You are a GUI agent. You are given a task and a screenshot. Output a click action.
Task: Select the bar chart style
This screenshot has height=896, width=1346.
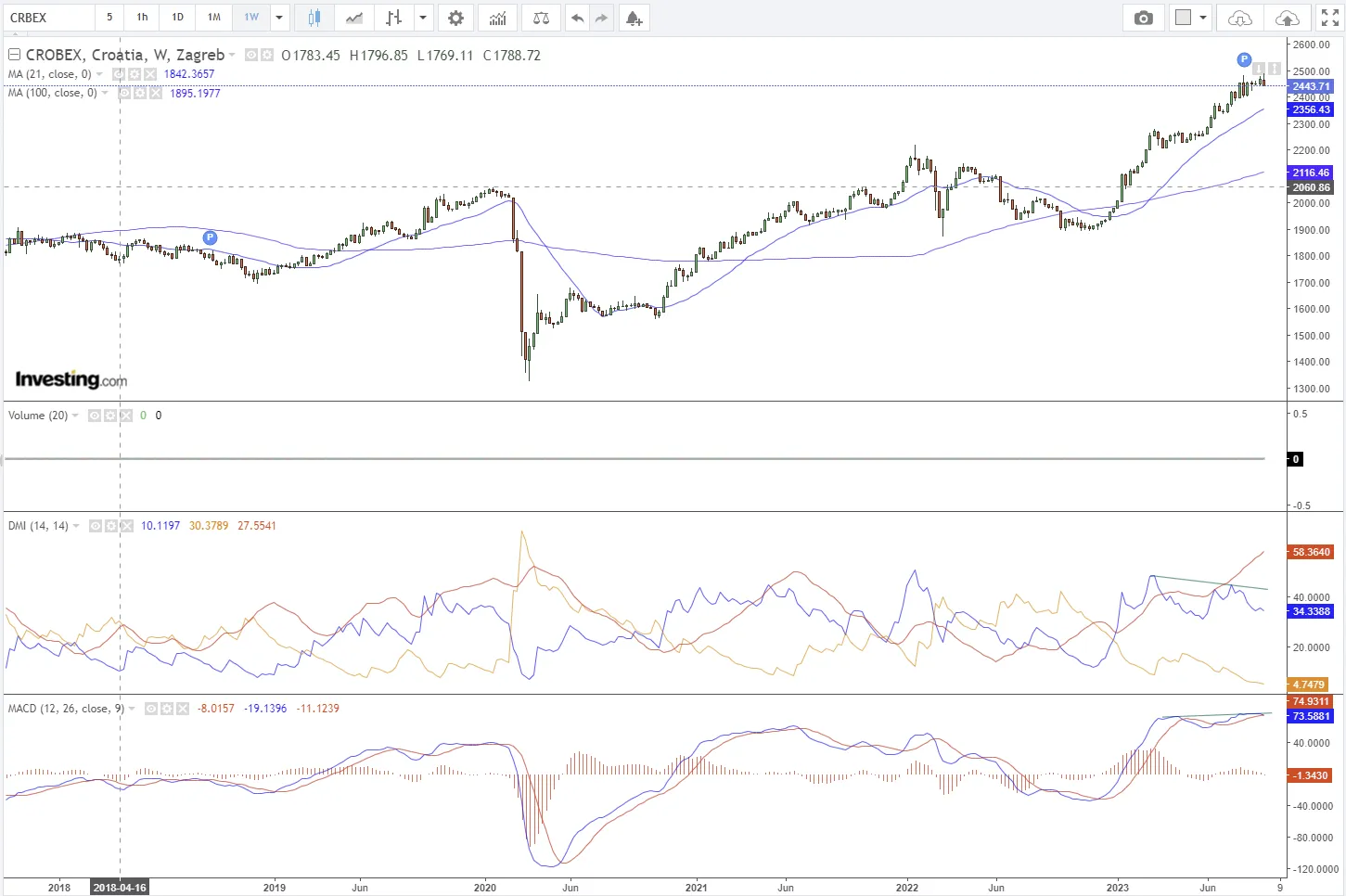pyautogui.click(x=394, y=18)
